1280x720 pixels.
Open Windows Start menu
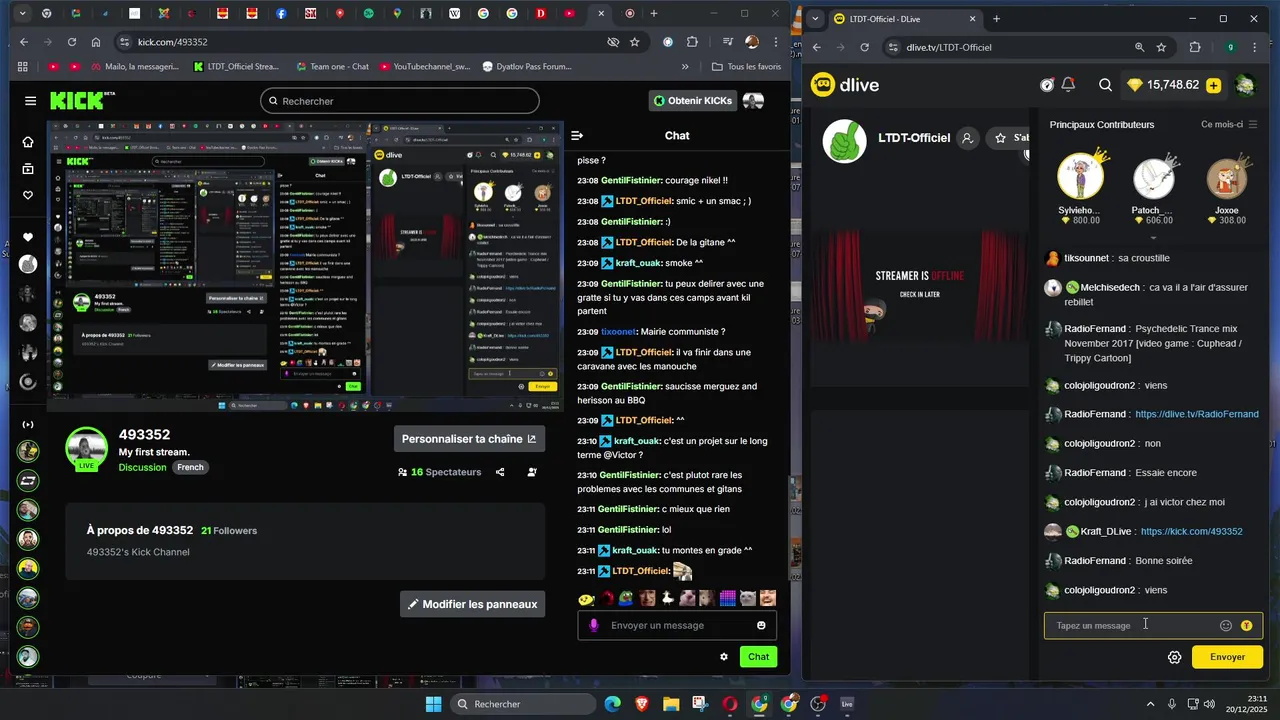433,704
